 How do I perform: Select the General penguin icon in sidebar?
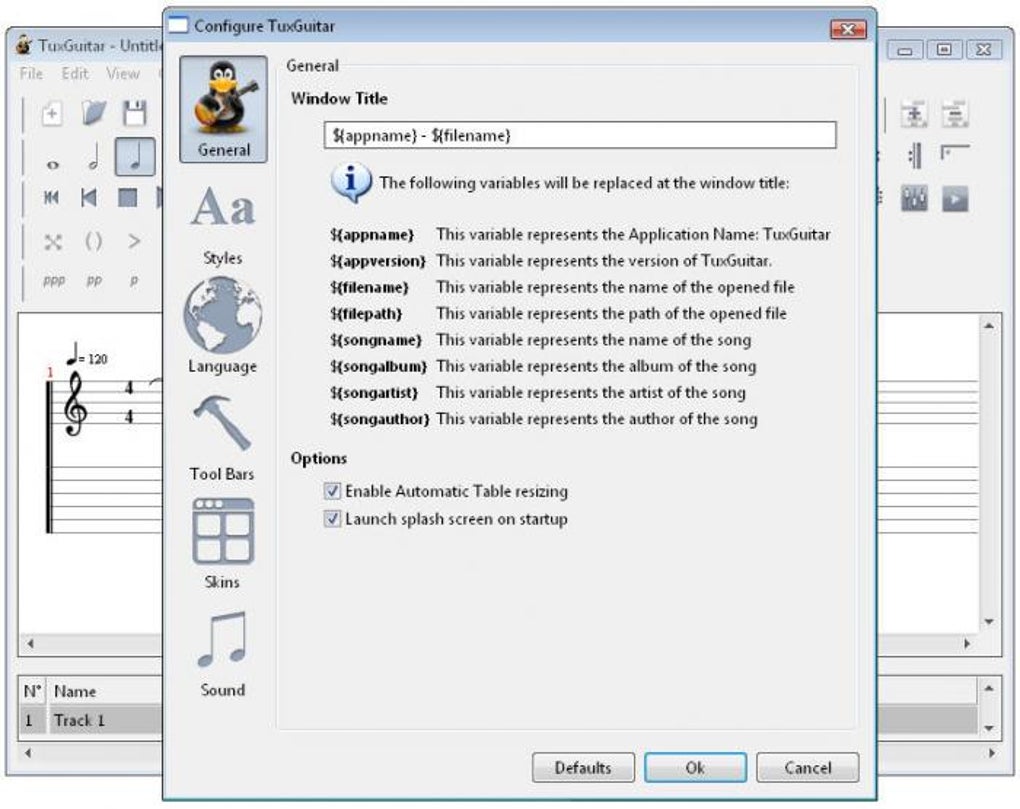coord(223,109)
